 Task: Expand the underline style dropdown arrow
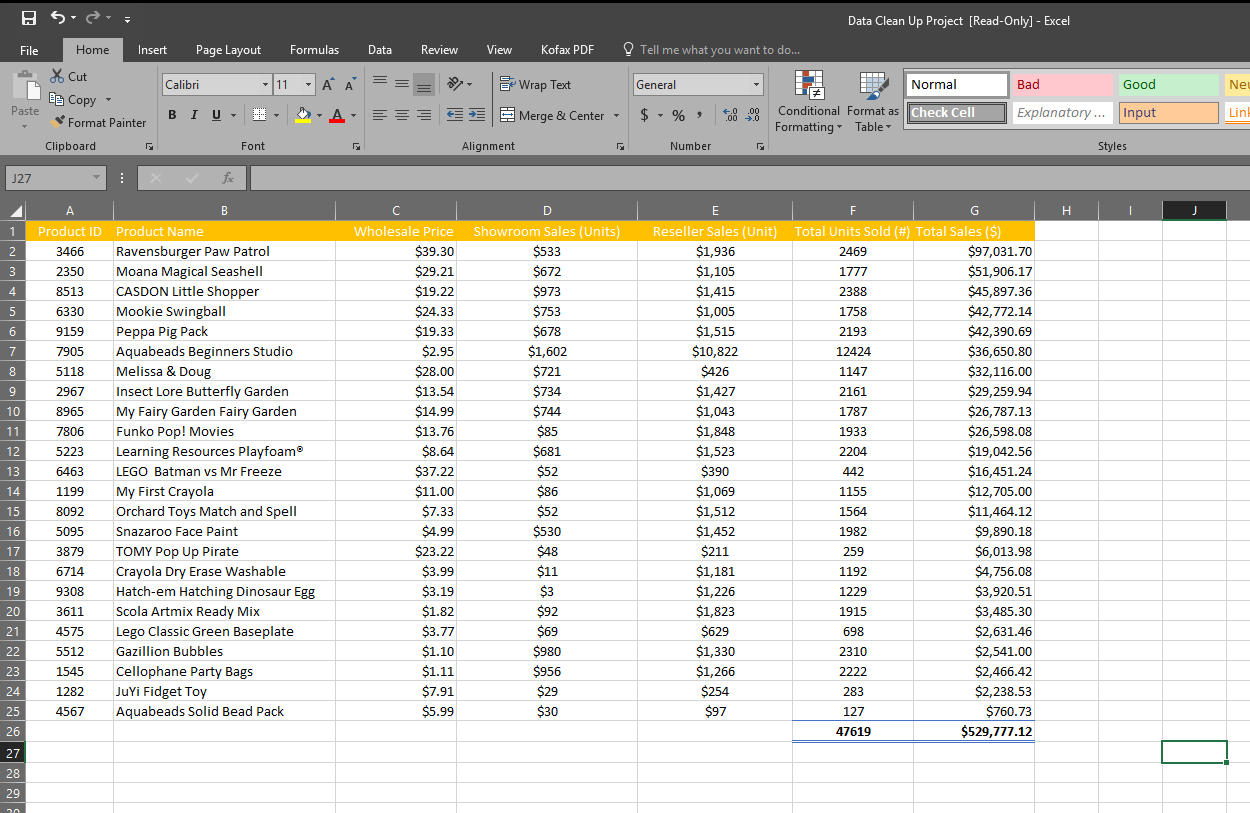pyautogui.click(x=232, y=116)
